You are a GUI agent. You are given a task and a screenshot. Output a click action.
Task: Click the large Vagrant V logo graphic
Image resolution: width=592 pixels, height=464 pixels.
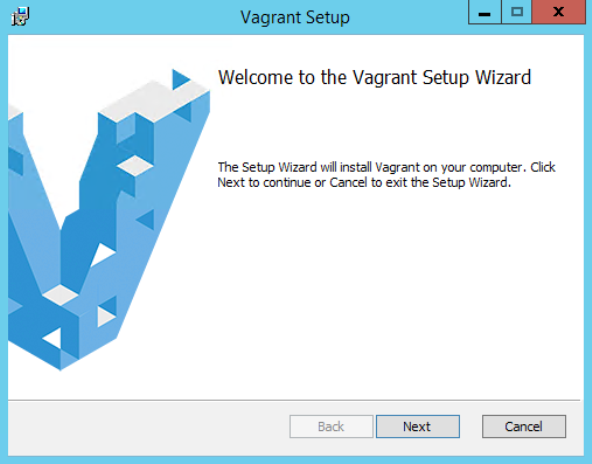(109, 219)
